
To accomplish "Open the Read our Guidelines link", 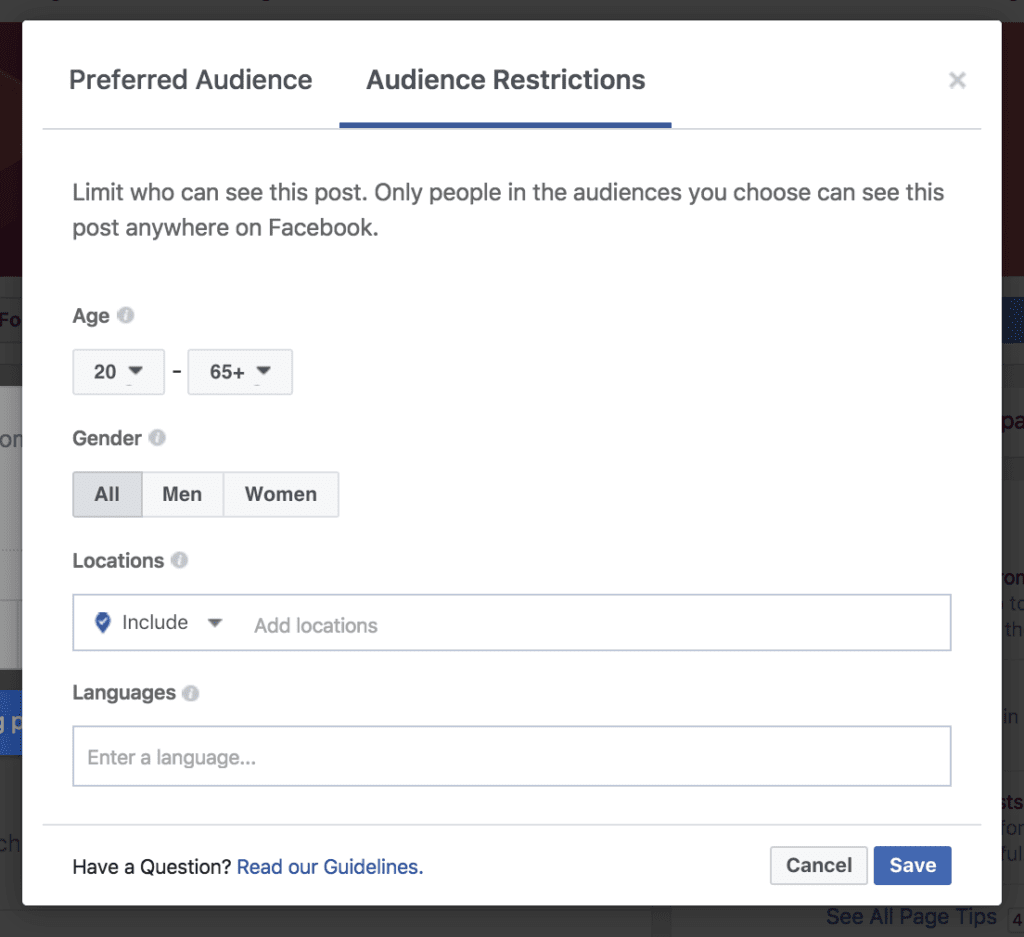I will click(330, 866).
